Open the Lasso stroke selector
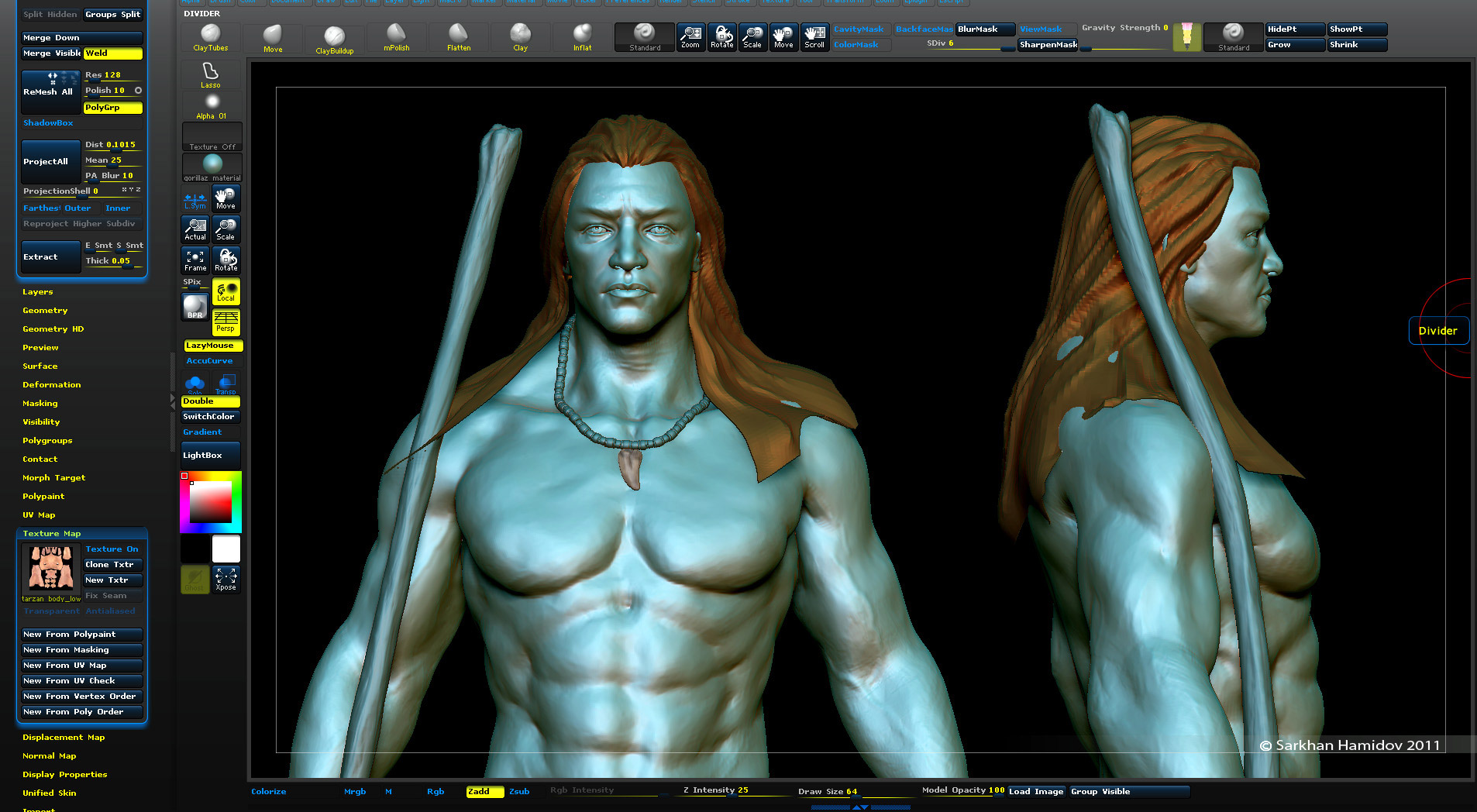This screenshot has width=1477, height=812. pos(211,75)
